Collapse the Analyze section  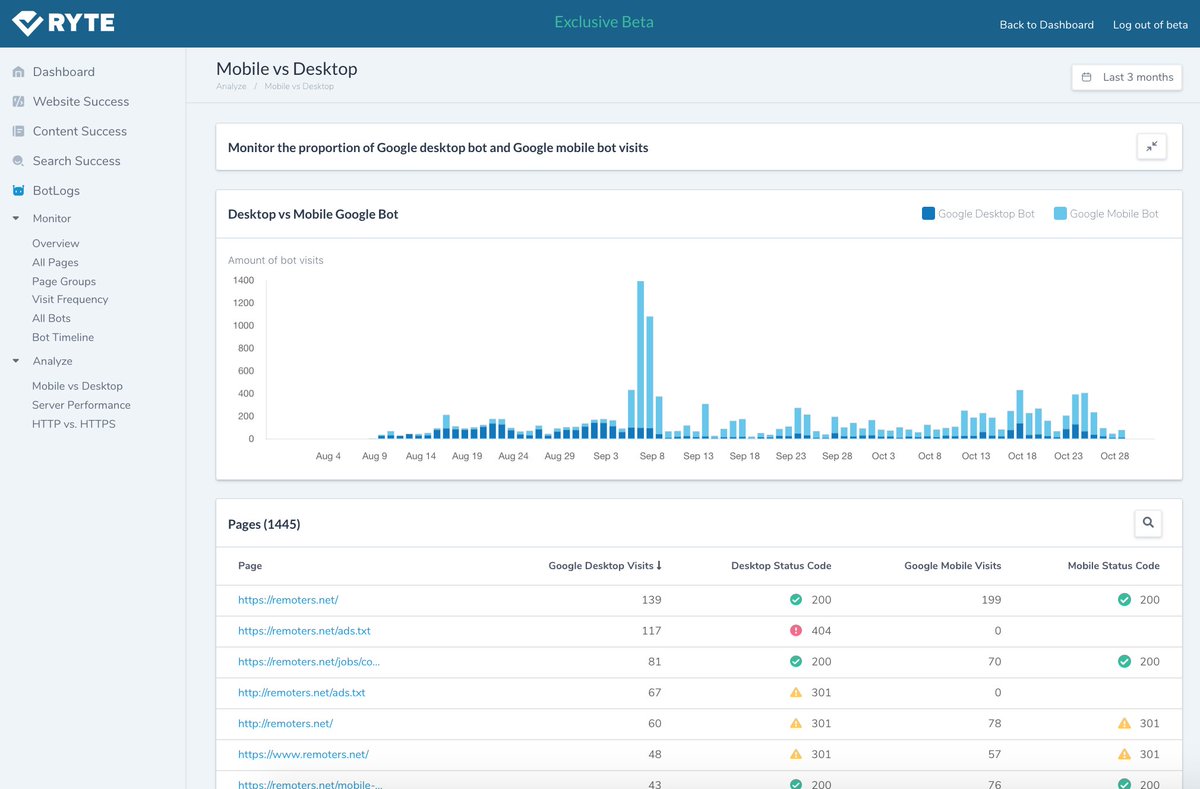[x=16, y=361]
